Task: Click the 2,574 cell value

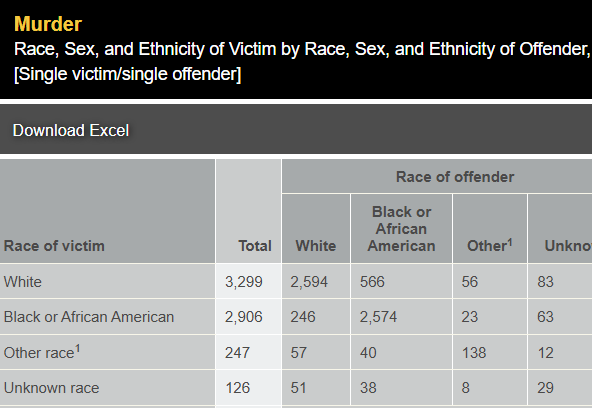Action: tap(378, 317)
